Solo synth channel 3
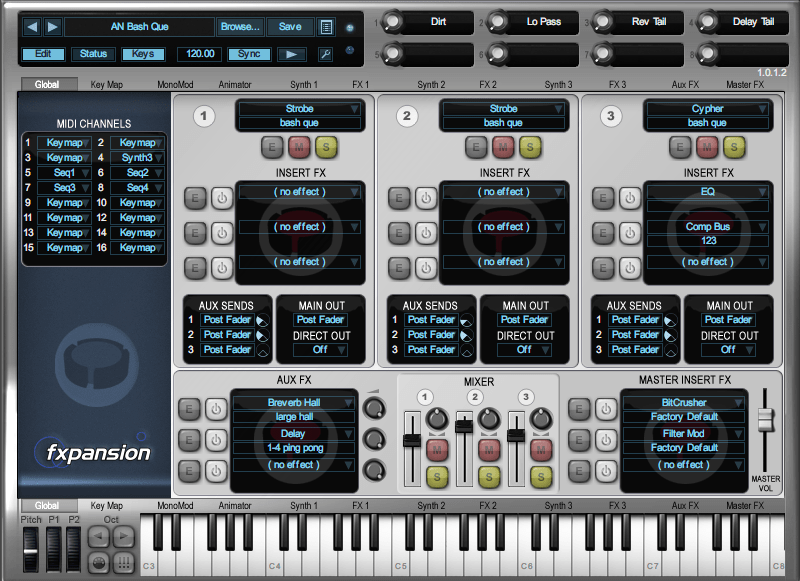The height and width of the screenshot is (581, 800). click(734, 147)
